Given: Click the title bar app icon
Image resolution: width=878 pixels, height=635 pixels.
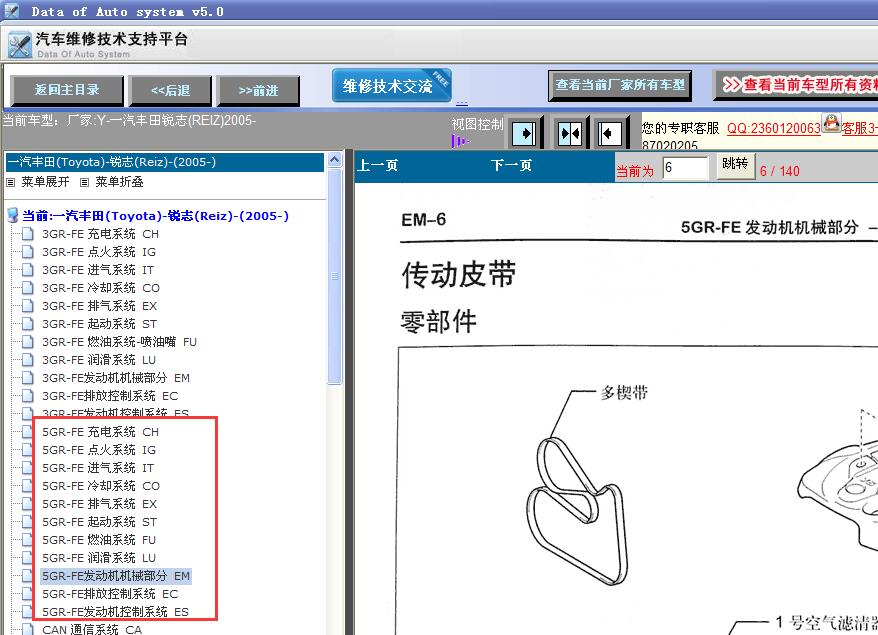Looking at the screenshot, I should click(11, 11).
